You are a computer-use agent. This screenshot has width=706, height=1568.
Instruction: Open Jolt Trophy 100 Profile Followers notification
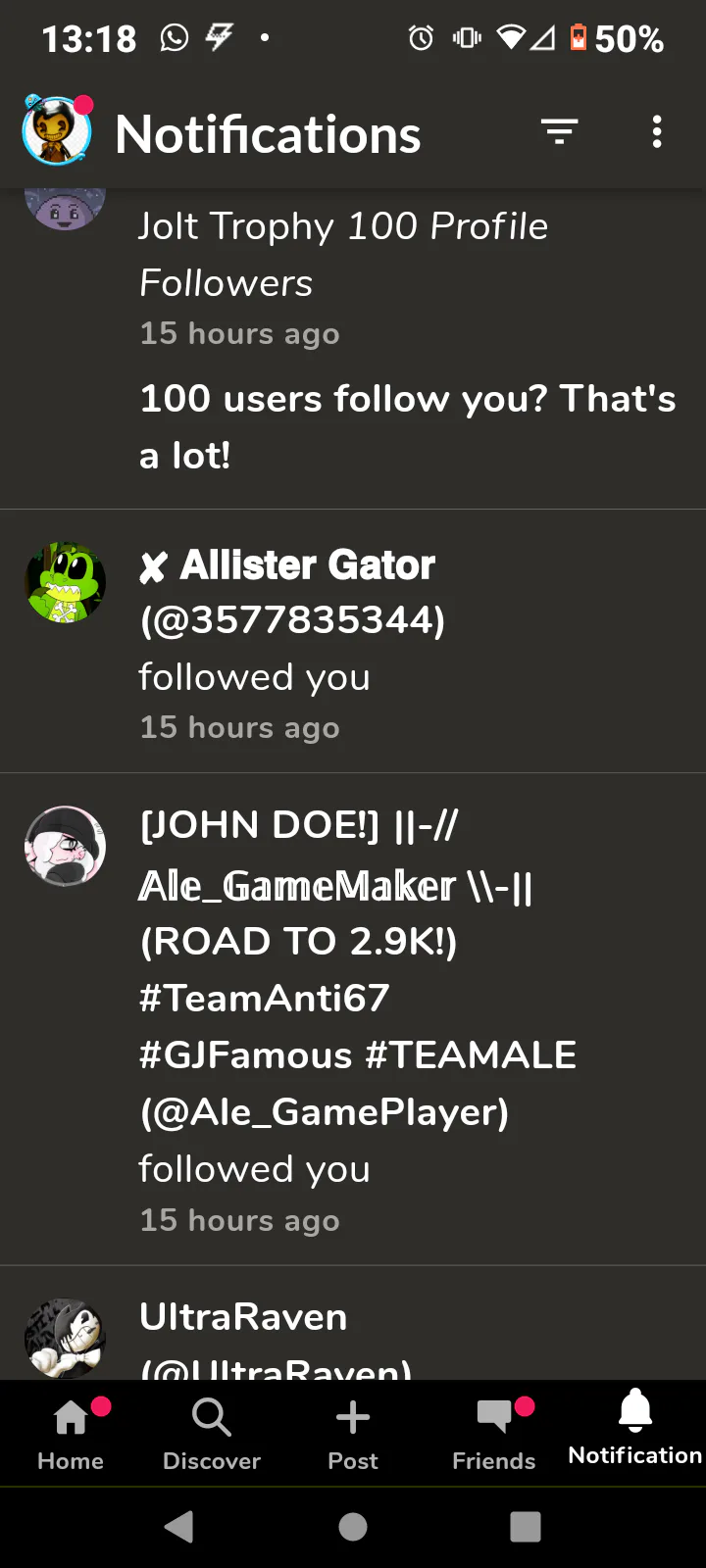pos(353,349)
